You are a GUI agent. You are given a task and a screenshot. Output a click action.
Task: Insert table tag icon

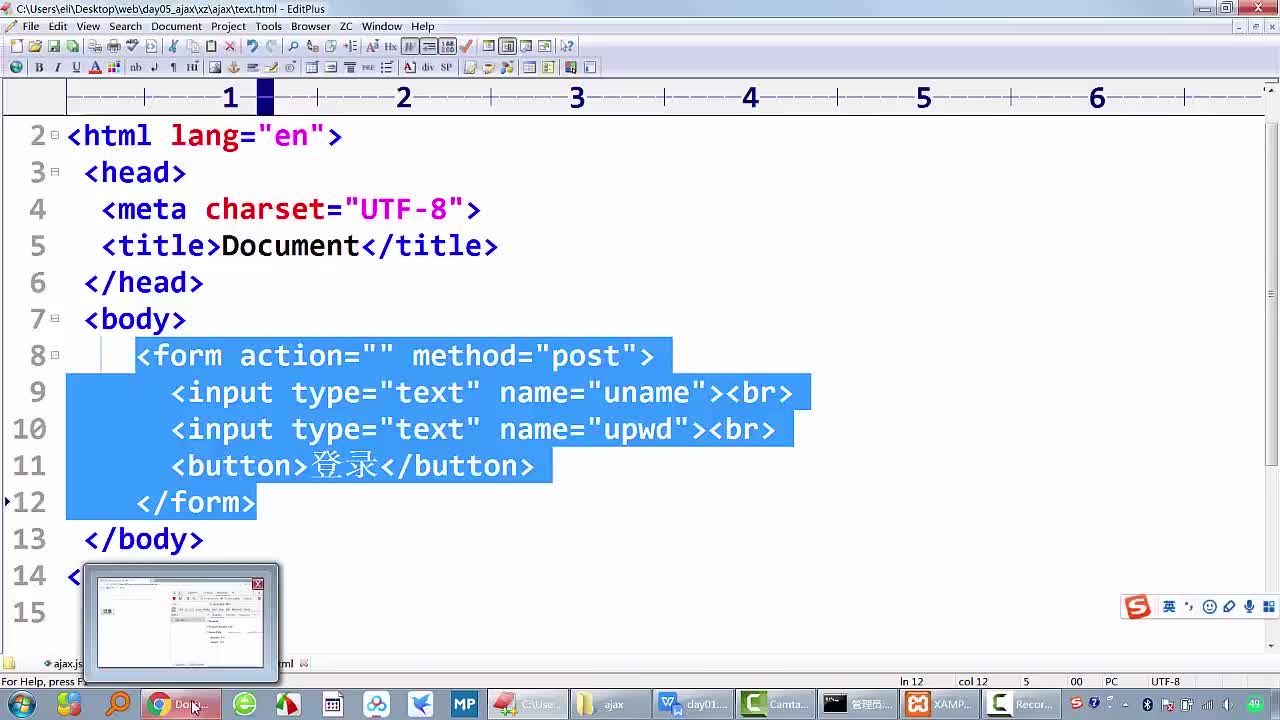[x=312, y=67]
